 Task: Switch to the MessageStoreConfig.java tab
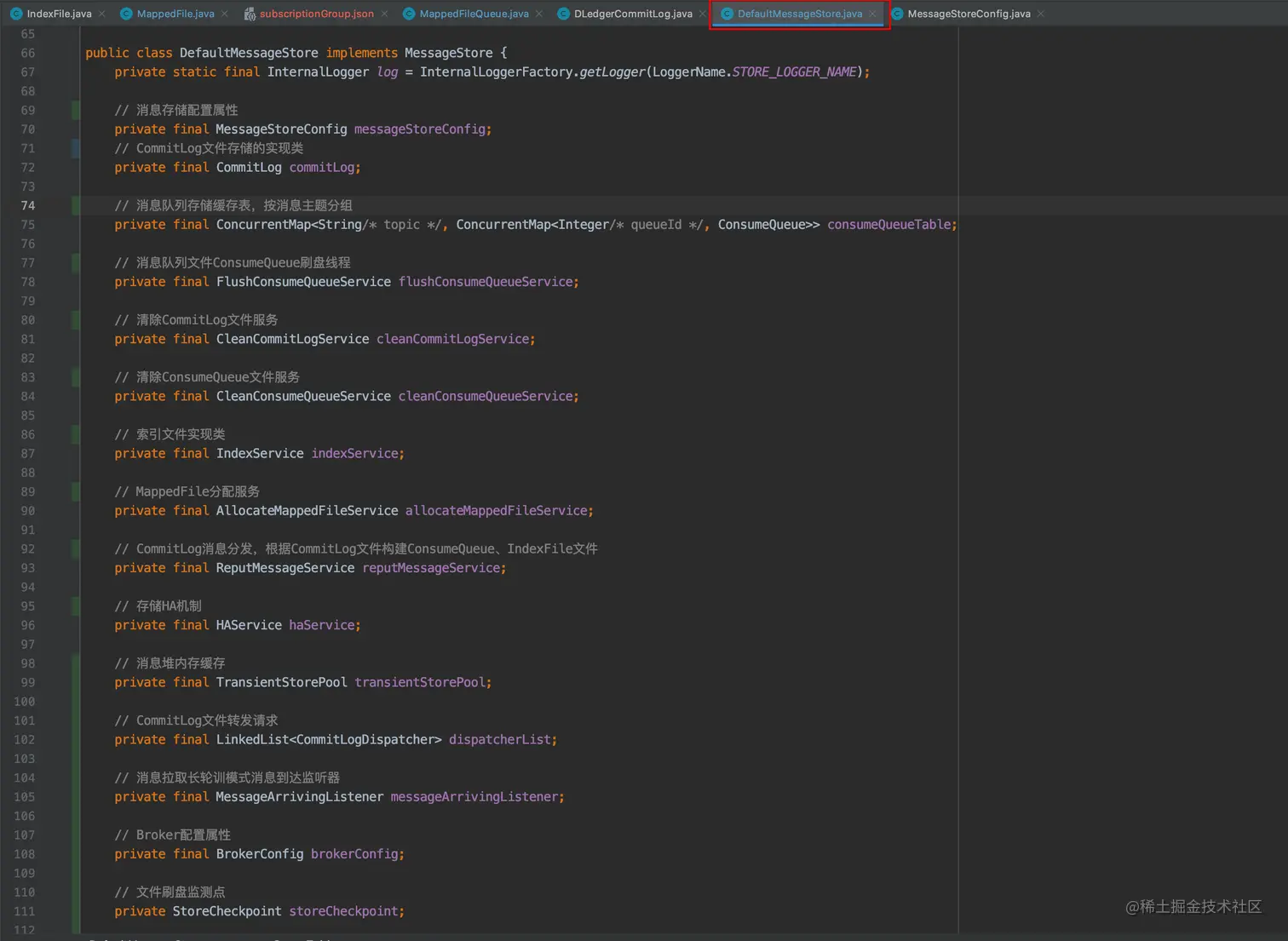click(x=969, y=14)
